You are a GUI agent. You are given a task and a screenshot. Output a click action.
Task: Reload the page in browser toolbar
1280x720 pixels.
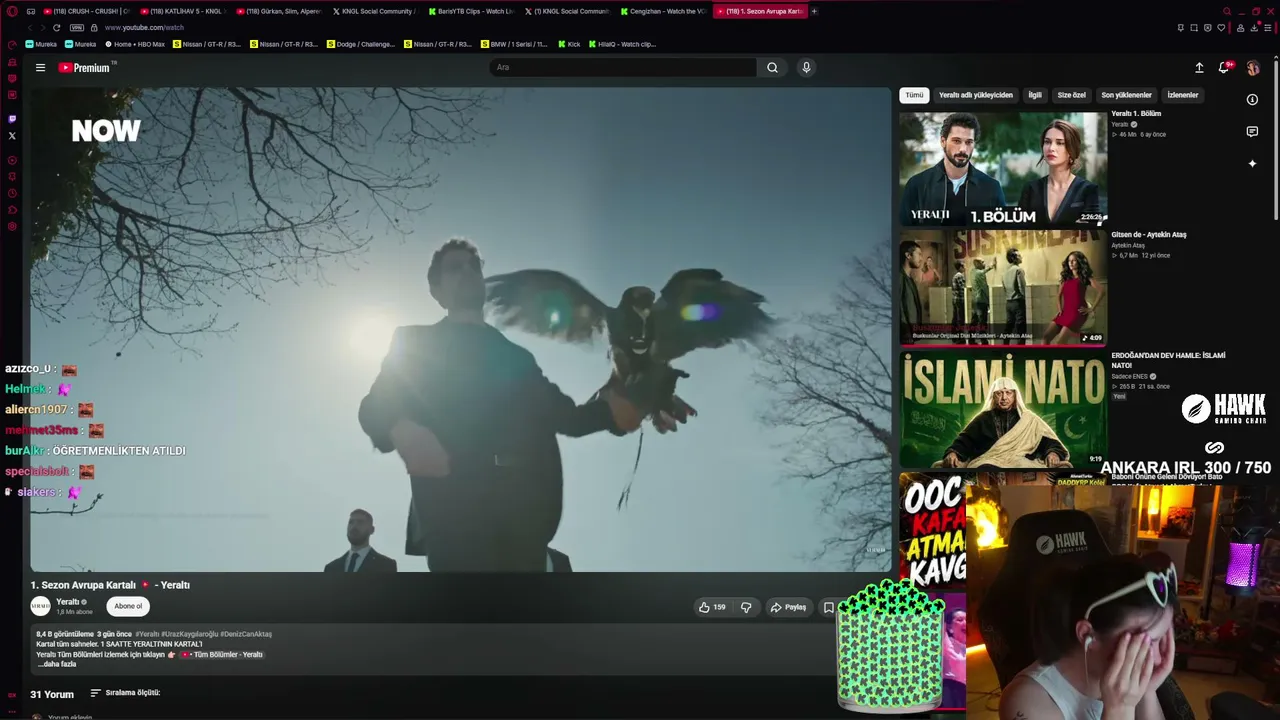point(56,28)
